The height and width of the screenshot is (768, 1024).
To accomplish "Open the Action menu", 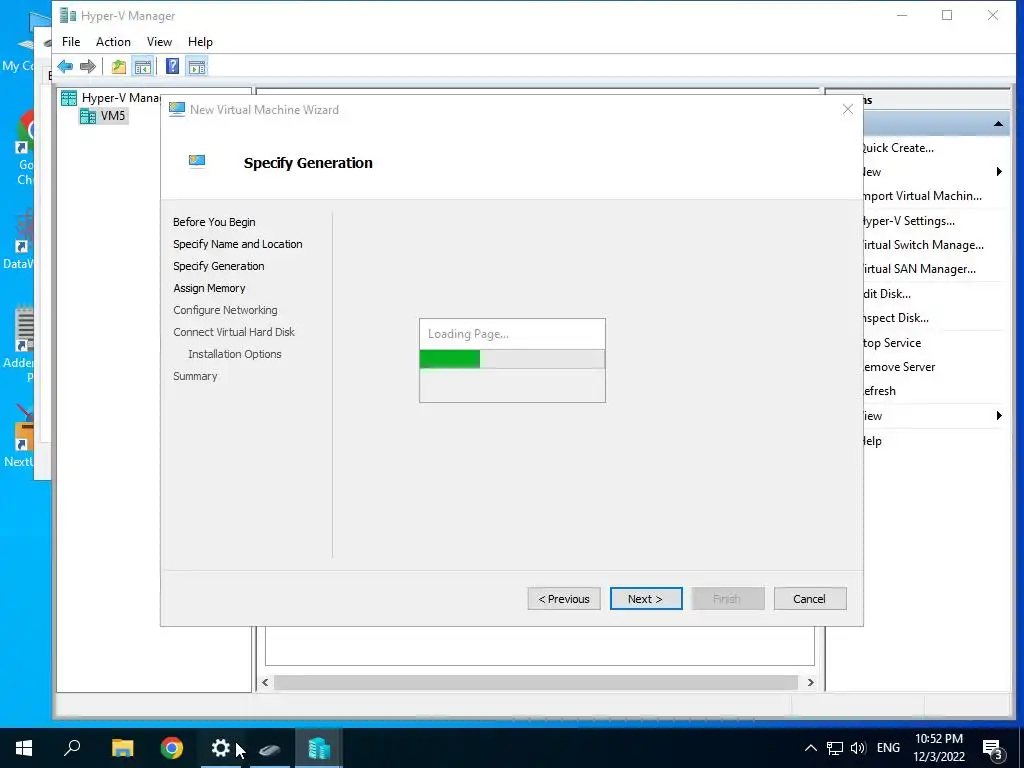I will point(113,42).
